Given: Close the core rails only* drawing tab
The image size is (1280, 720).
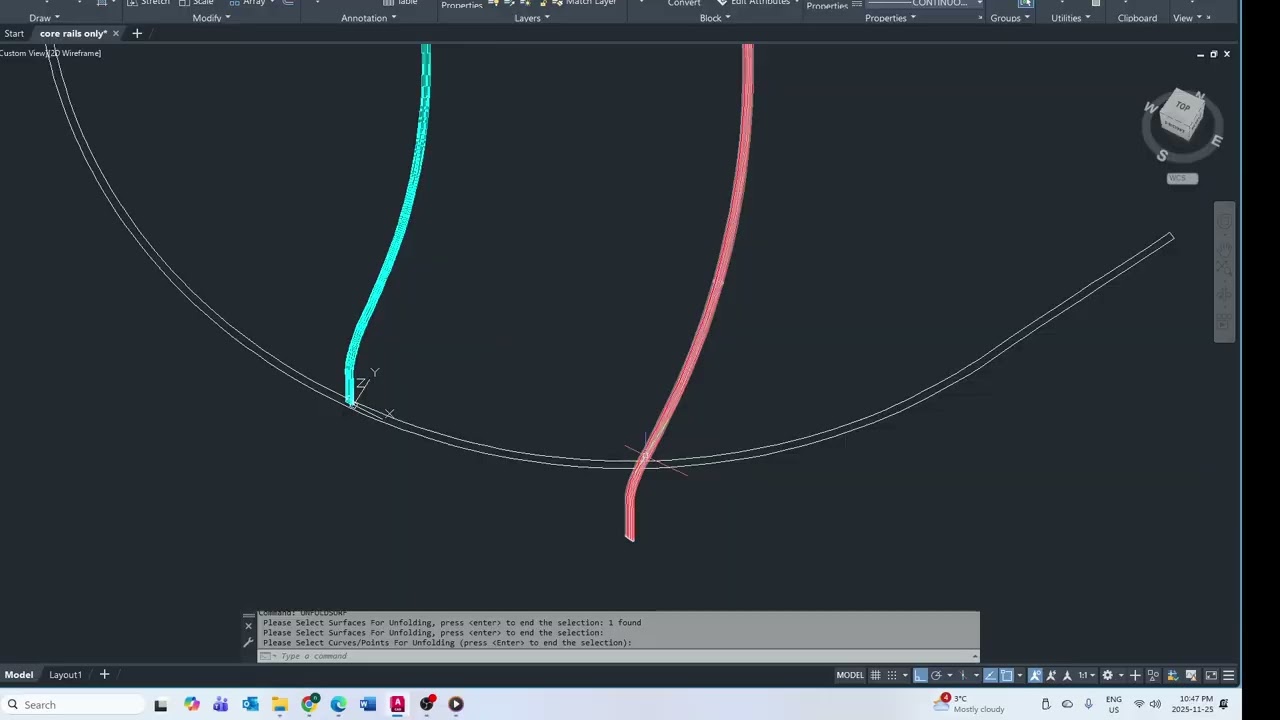Looking at the screenshot, I should click(115, 33).
